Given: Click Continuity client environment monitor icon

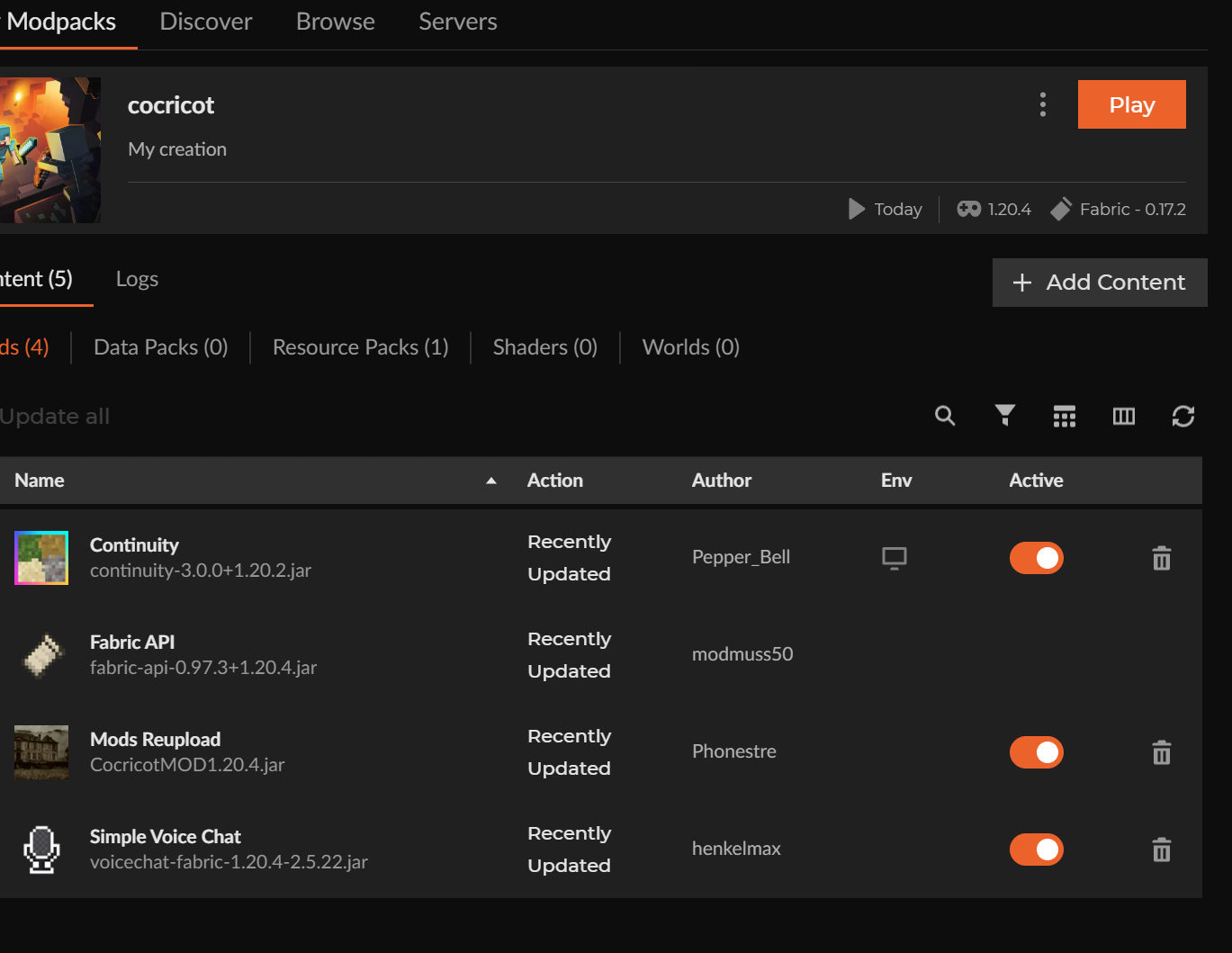Looking at the screenshot, I should [x=895, y=558].
